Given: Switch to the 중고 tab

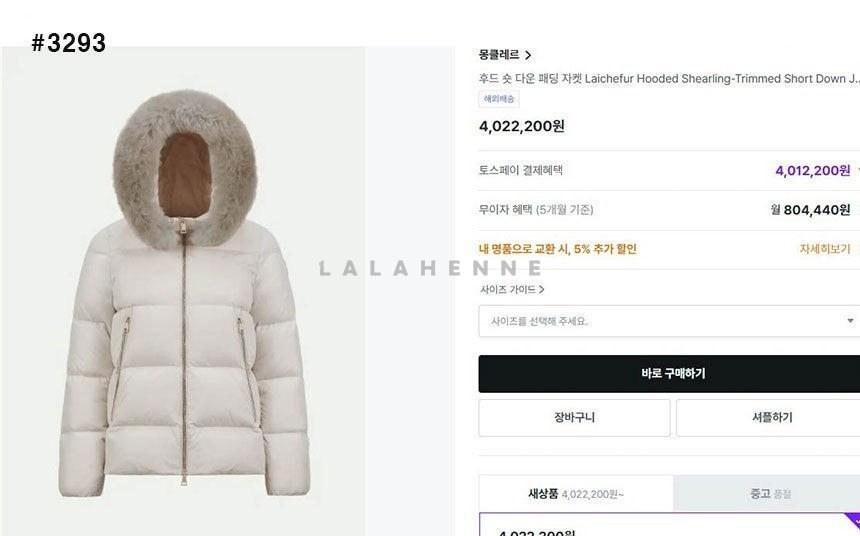Looking at the screenshot, I should [x=767, y=494].
